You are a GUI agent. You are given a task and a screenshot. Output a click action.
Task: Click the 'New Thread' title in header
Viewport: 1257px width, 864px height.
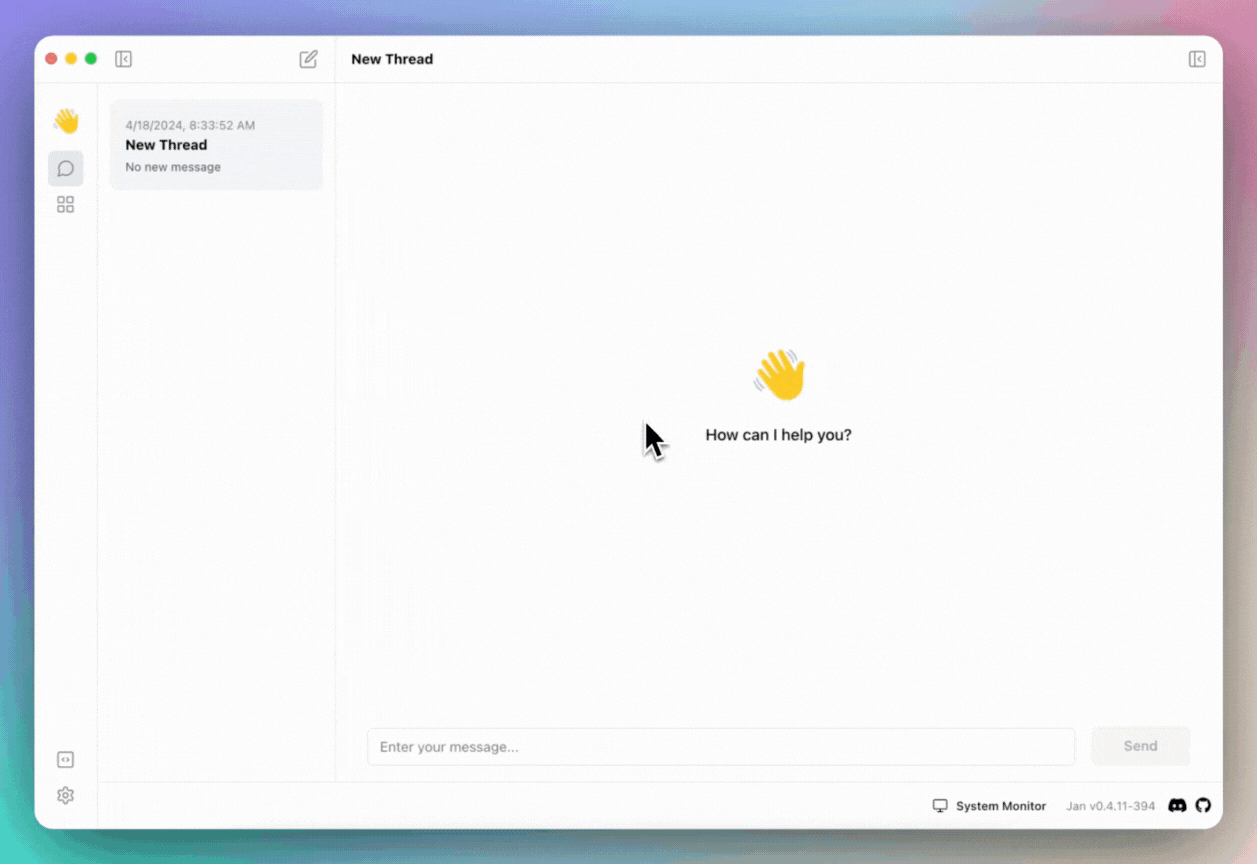392,59
